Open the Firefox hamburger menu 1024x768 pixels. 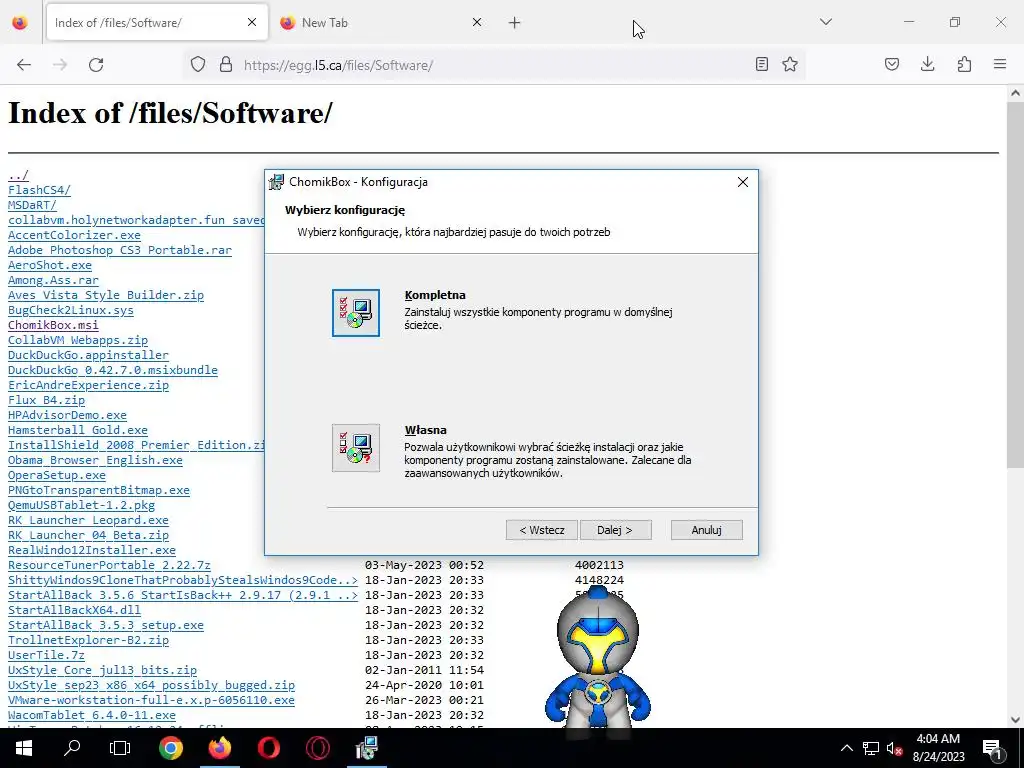1000,64
